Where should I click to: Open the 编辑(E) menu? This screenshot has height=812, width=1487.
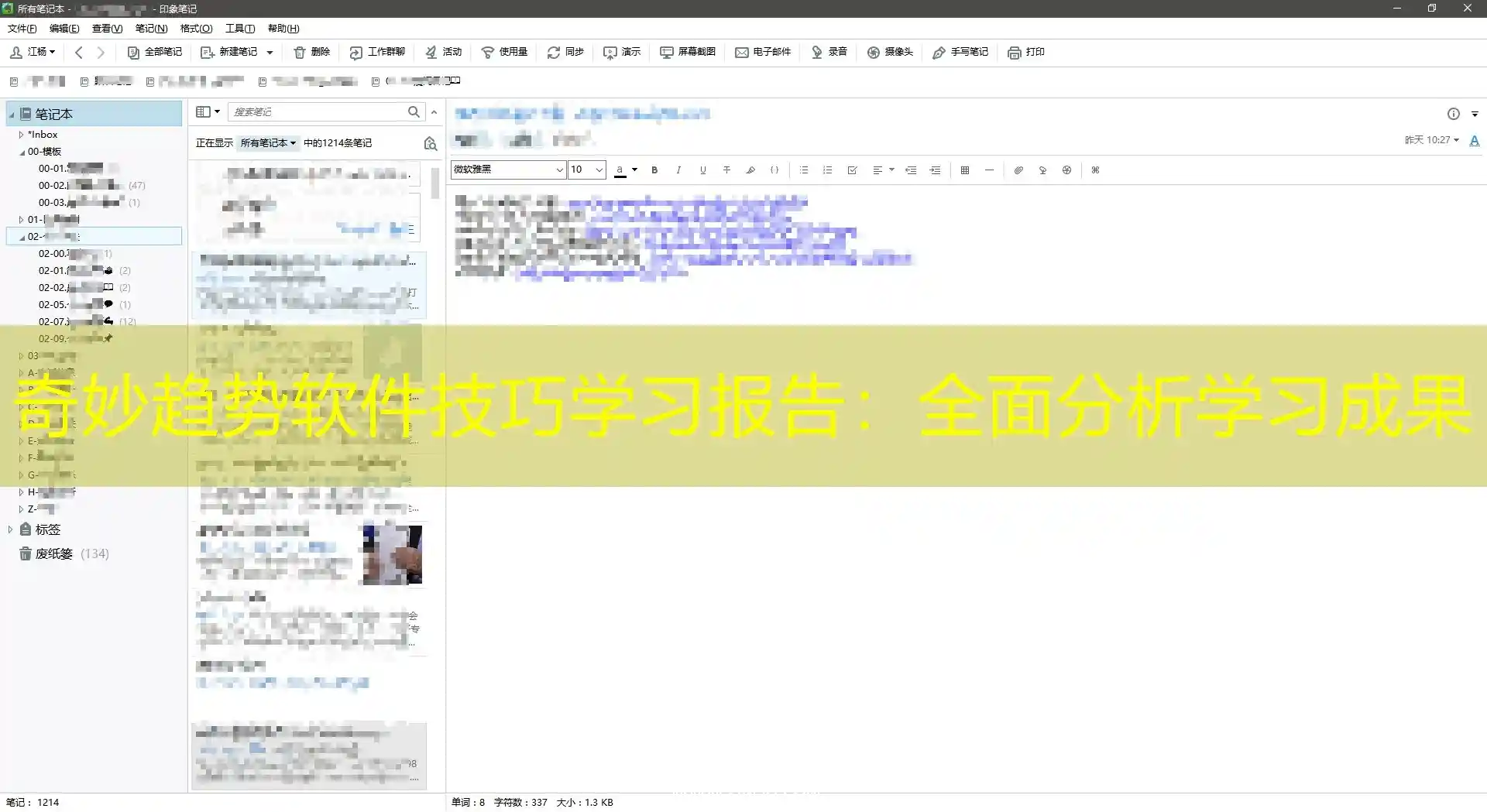pos(64,29)
